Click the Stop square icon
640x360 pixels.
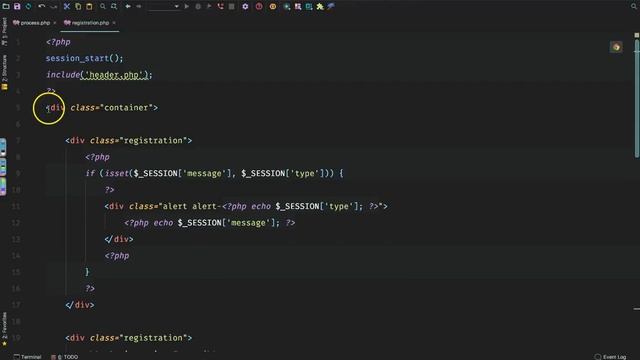click(x=231, y=7)
